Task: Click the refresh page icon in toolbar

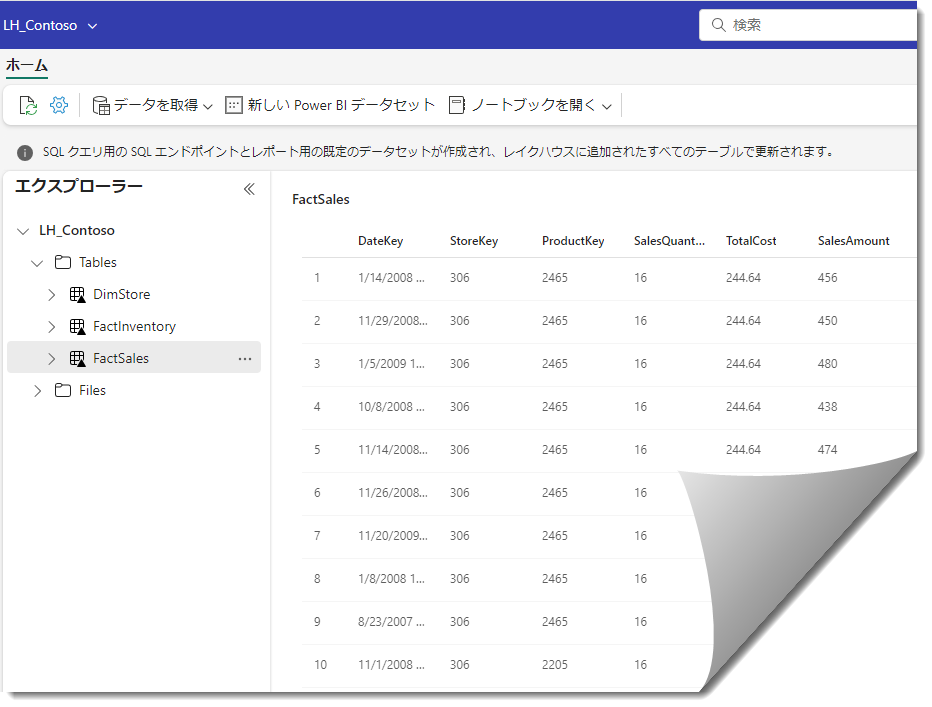Action: [x=29, y=105]
